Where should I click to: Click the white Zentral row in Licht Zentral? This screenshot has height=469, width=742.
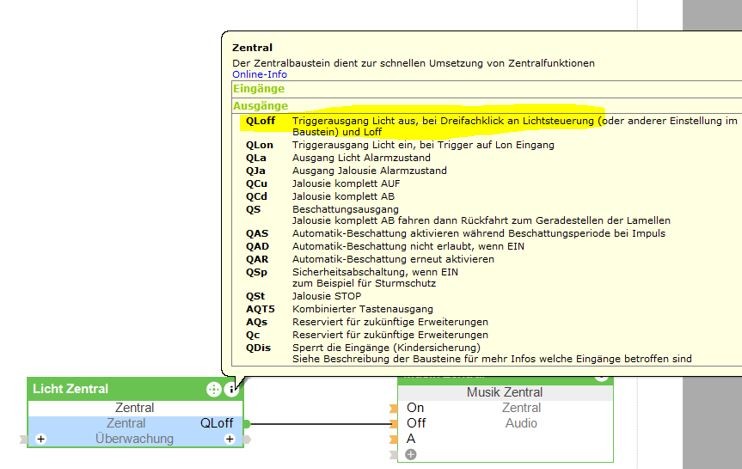[x=135, y=408]
